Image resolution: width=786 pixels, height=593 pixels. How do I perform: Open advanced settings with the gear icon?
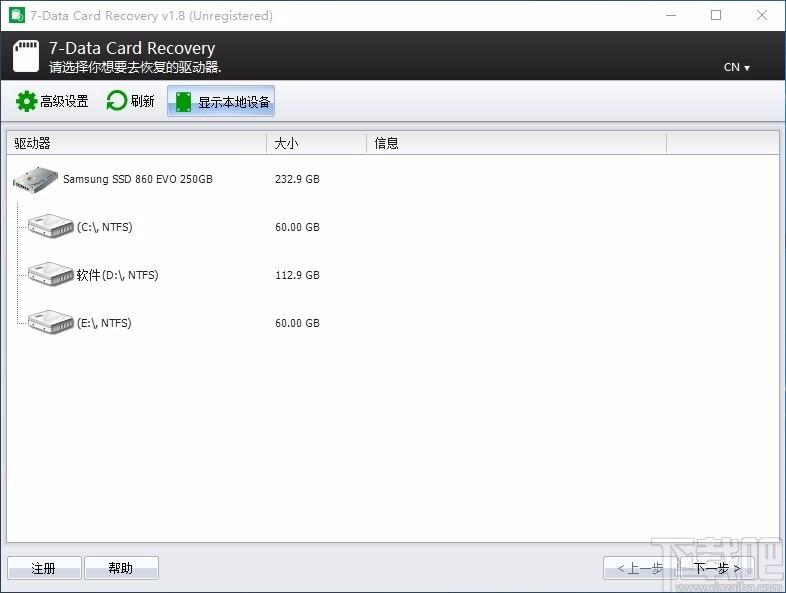[26, 101]
